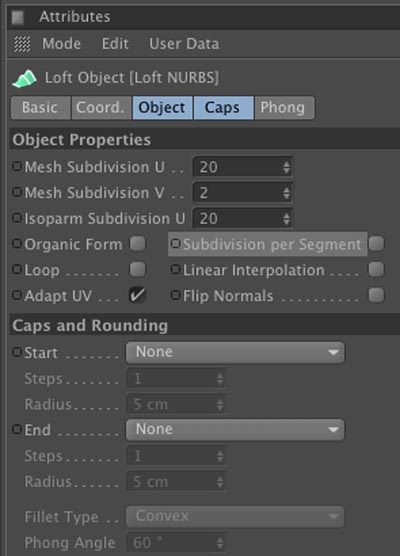This screenshot has width=400, height=556.
Task: Click animation dot beside Mesh Subdivision U
Action: tap(17, 166)
